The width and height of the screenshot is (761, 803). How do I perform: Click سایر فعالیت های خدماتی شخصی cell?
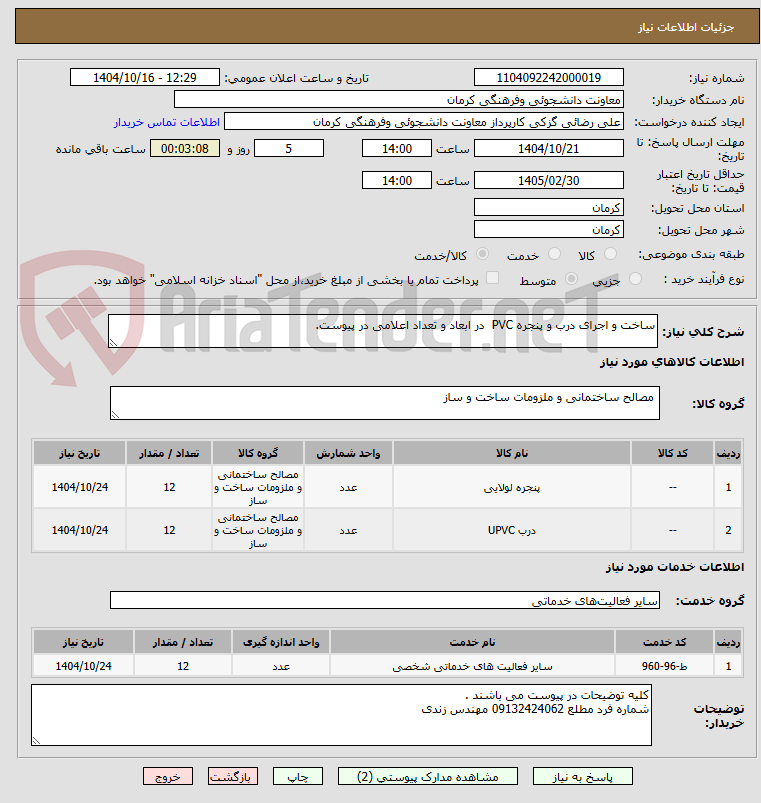[472, 666]
